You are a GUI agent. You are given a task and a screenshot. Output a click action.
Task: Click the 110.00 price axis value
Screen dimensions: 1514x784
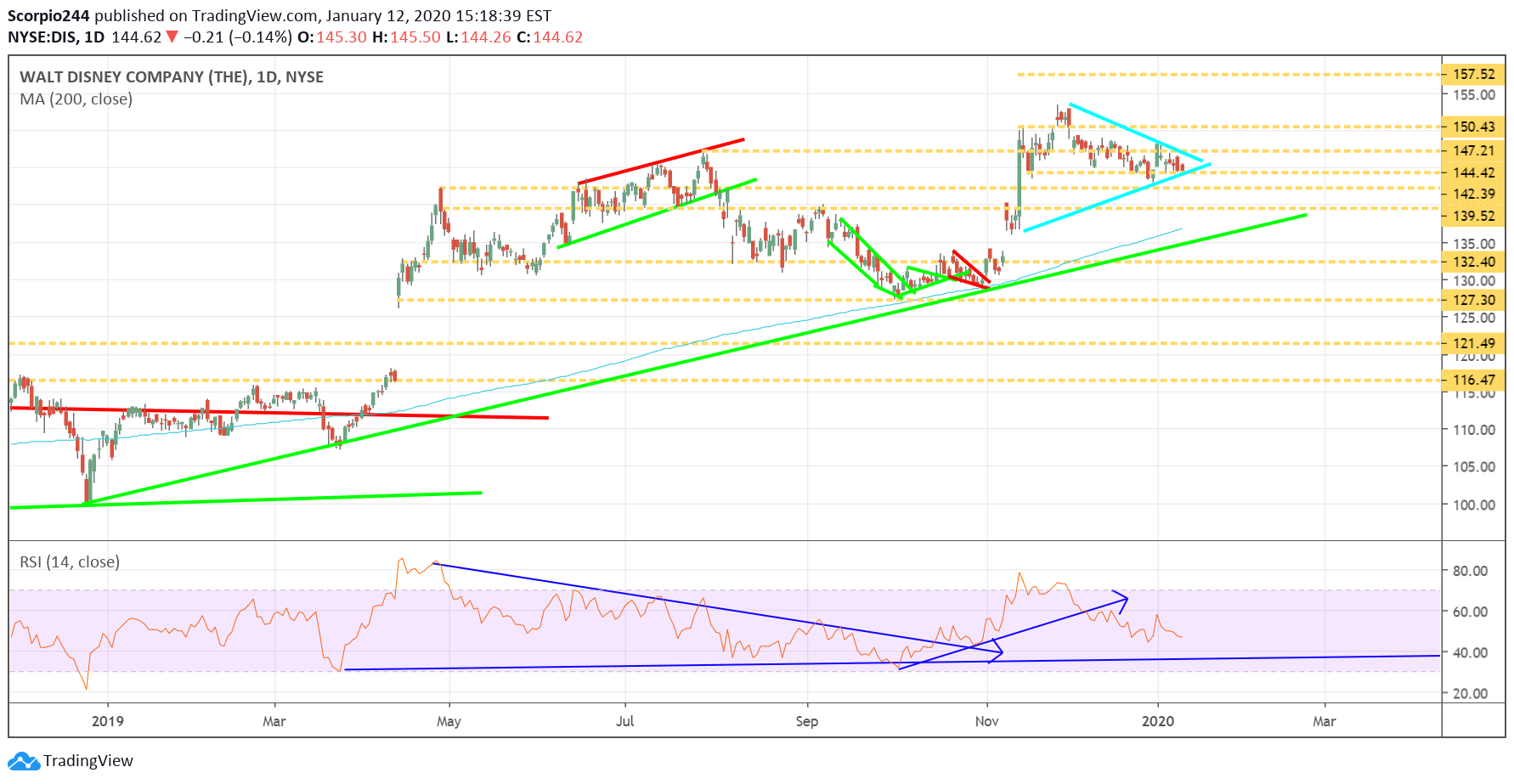tap(1473, 430)
